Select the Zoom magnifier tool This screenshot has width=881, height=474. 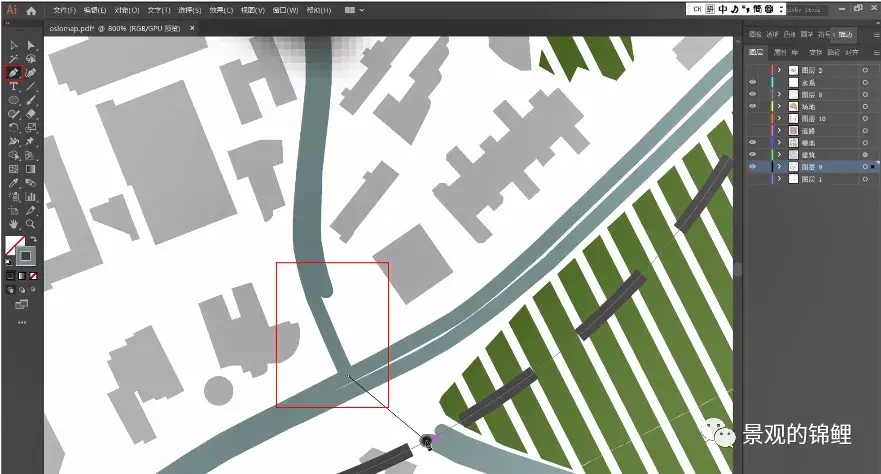(x=31, y=224)
